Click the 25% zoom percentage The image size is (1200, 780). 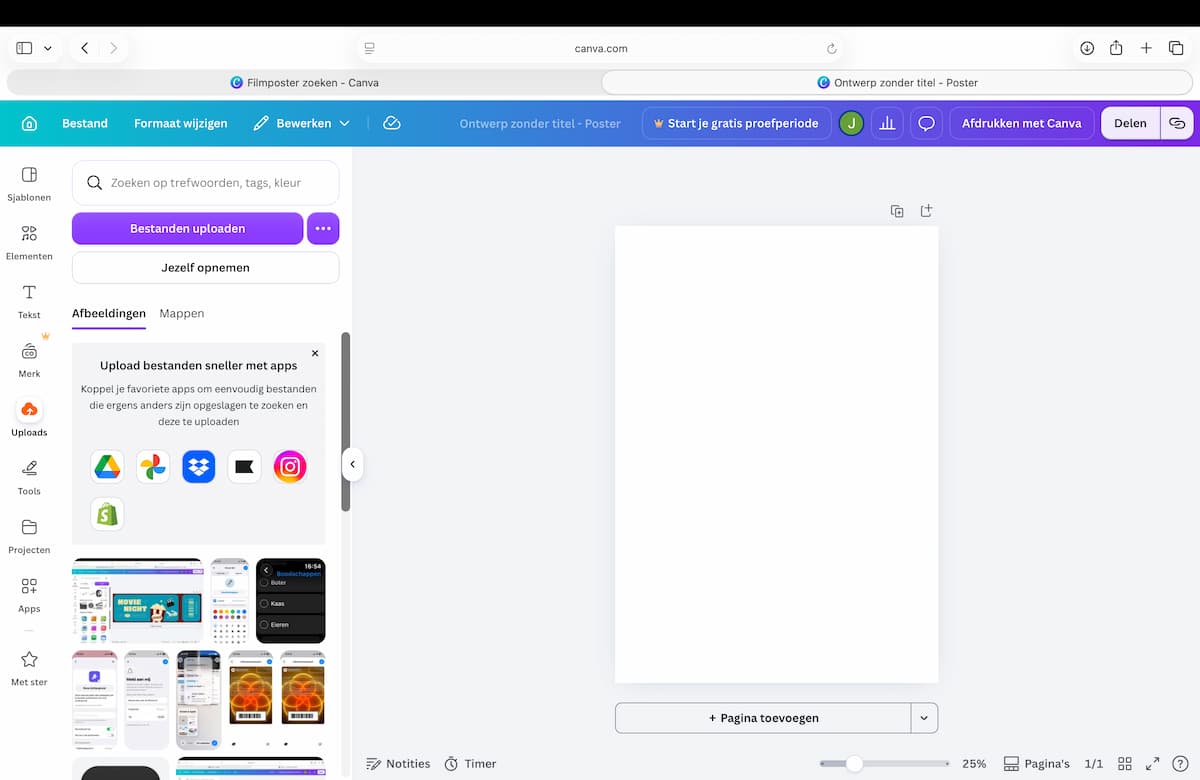(974, 763)
